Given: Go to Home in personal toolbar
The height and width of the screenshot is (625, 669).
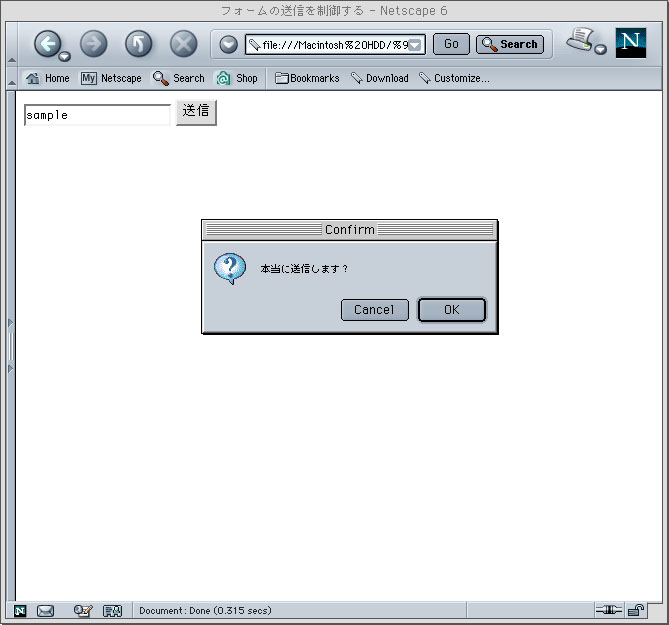Looking at the screenshot, I should 47,78.
